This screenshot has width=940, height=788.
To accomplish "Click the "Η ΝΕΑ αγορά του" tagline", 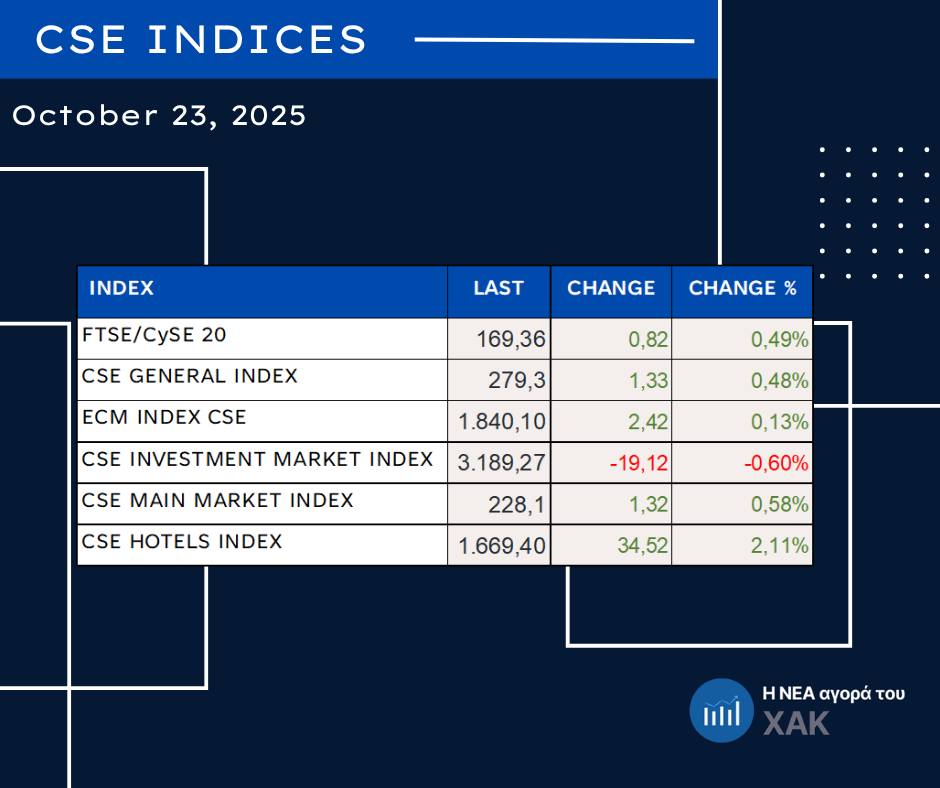I will tap(833, 693).
